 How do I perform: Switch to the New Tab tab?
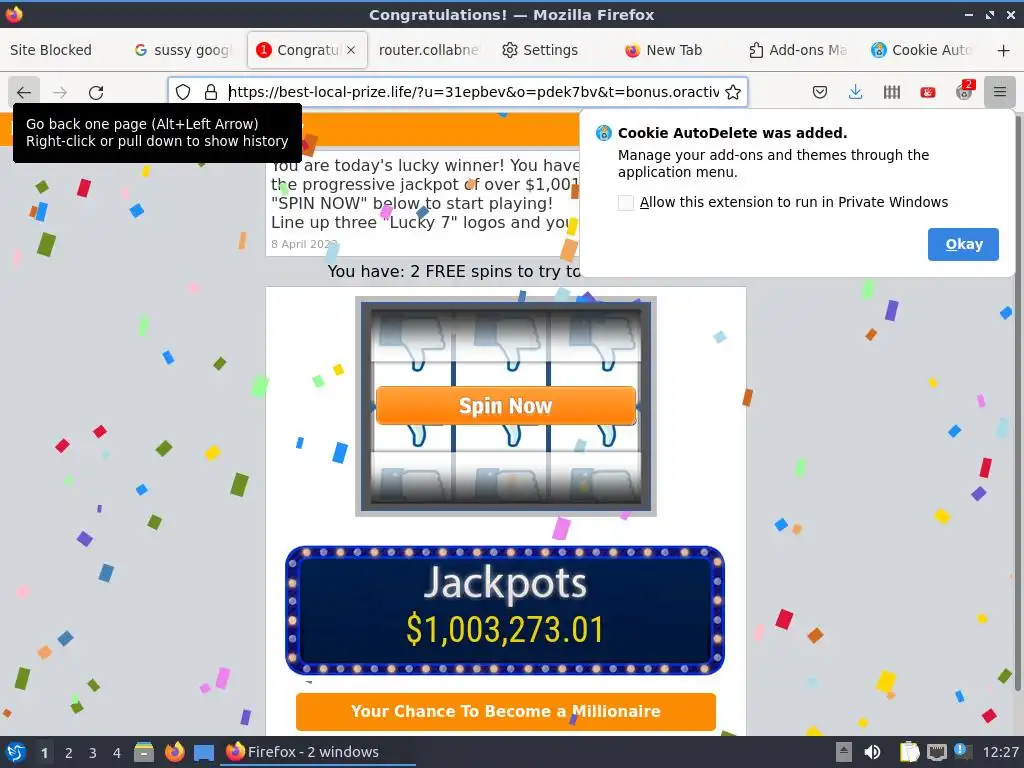(x=664, y=50)
